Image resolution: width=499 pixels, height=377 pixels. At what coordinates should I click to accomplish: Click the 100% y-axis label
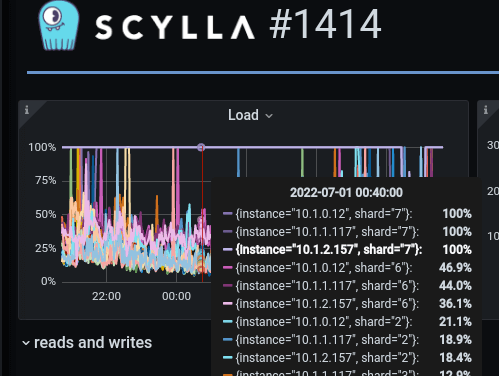(x=42, y=147)
